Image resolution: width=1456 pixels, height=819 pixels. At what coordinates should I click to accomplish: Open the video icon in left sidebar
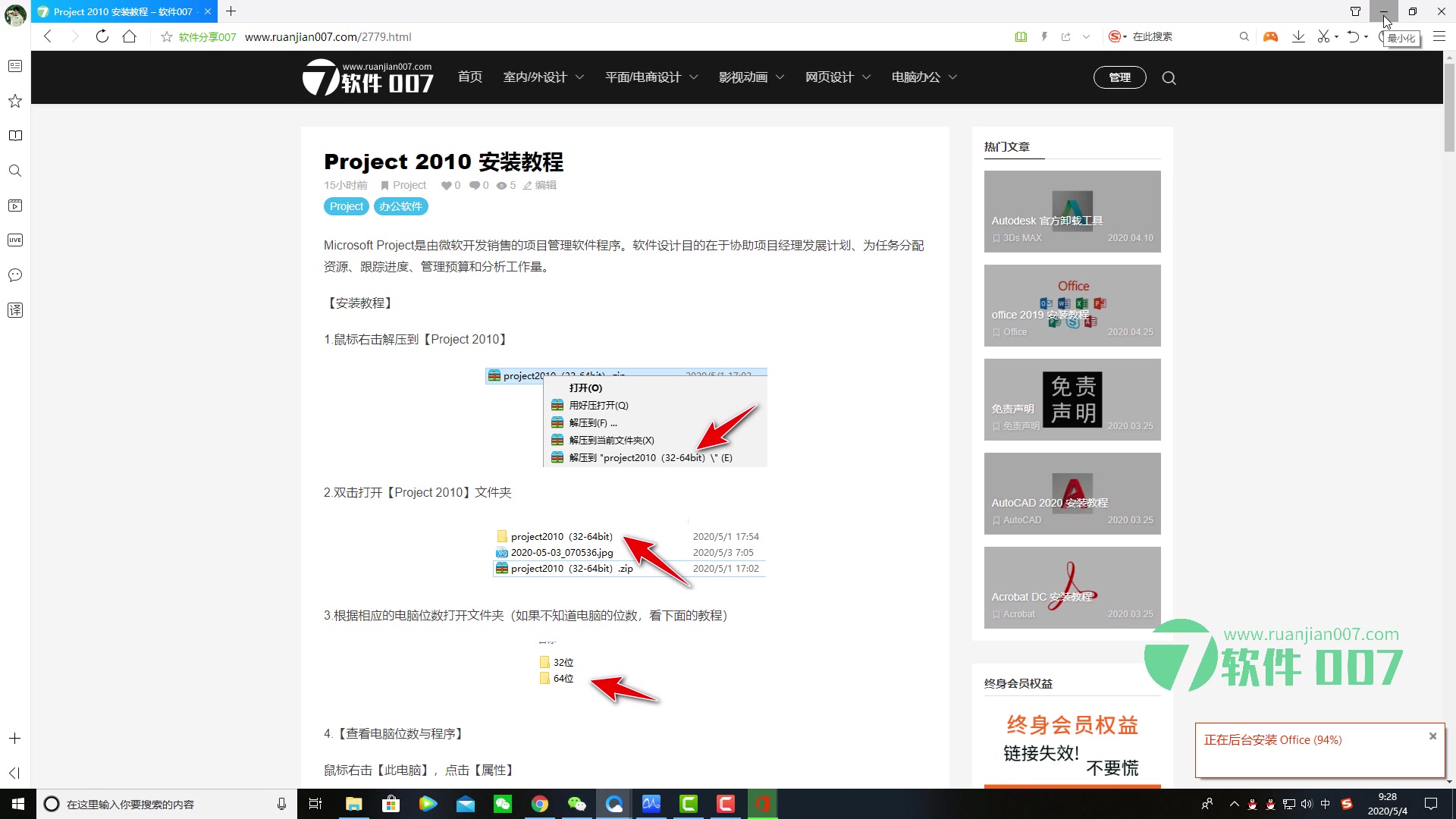(15, 206)
